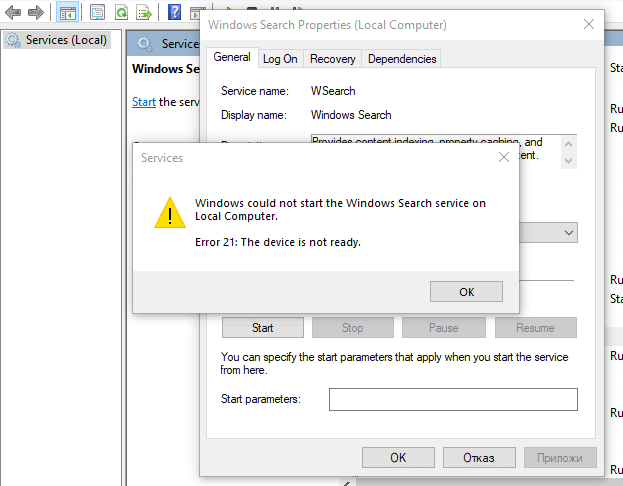Open Help with the question mark icon
This screenshot has height=486, width=623.
[x=174, y=12]
